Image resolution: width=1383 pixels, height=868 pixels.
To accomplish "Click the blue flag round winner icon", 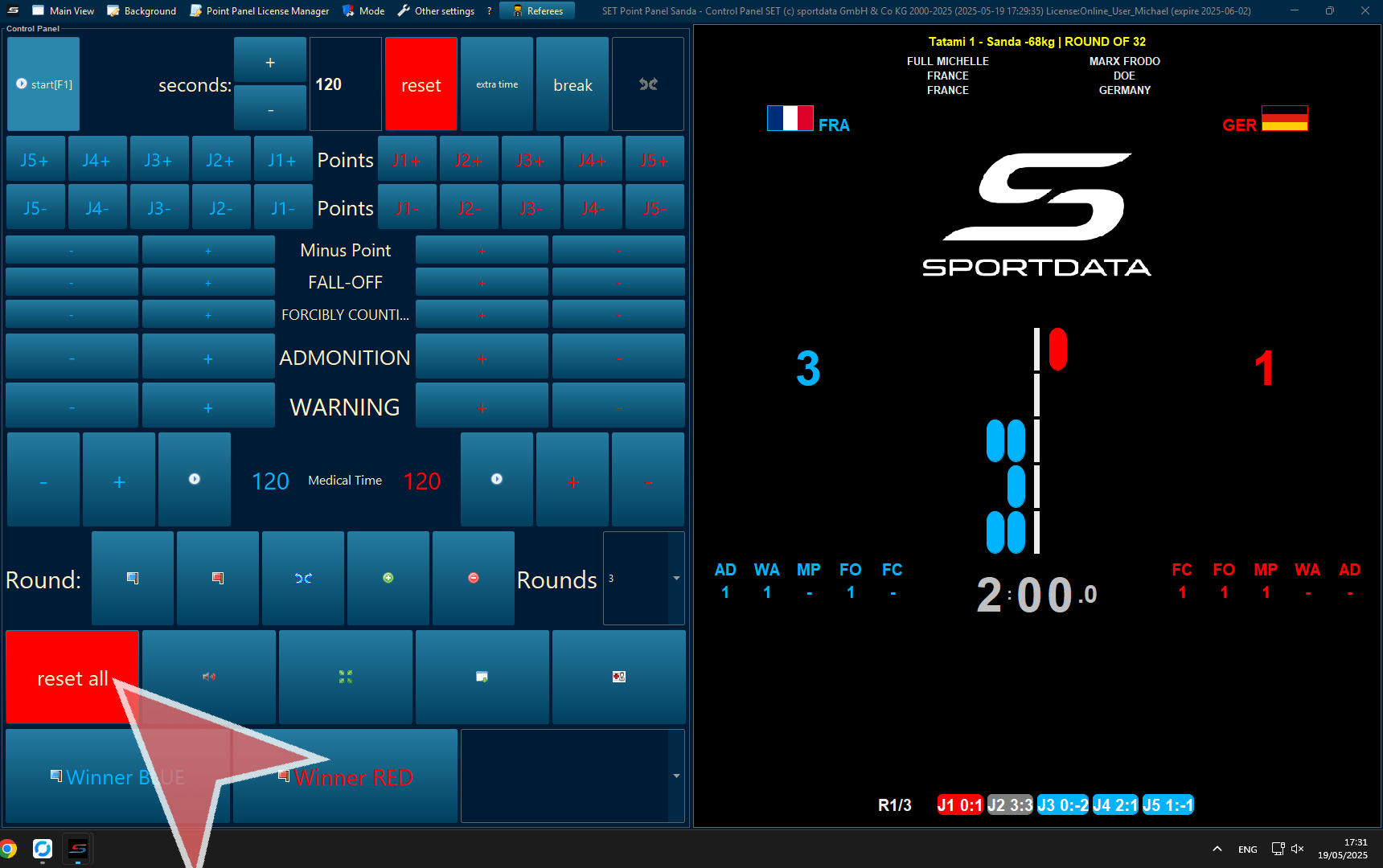I will point(133,578).
